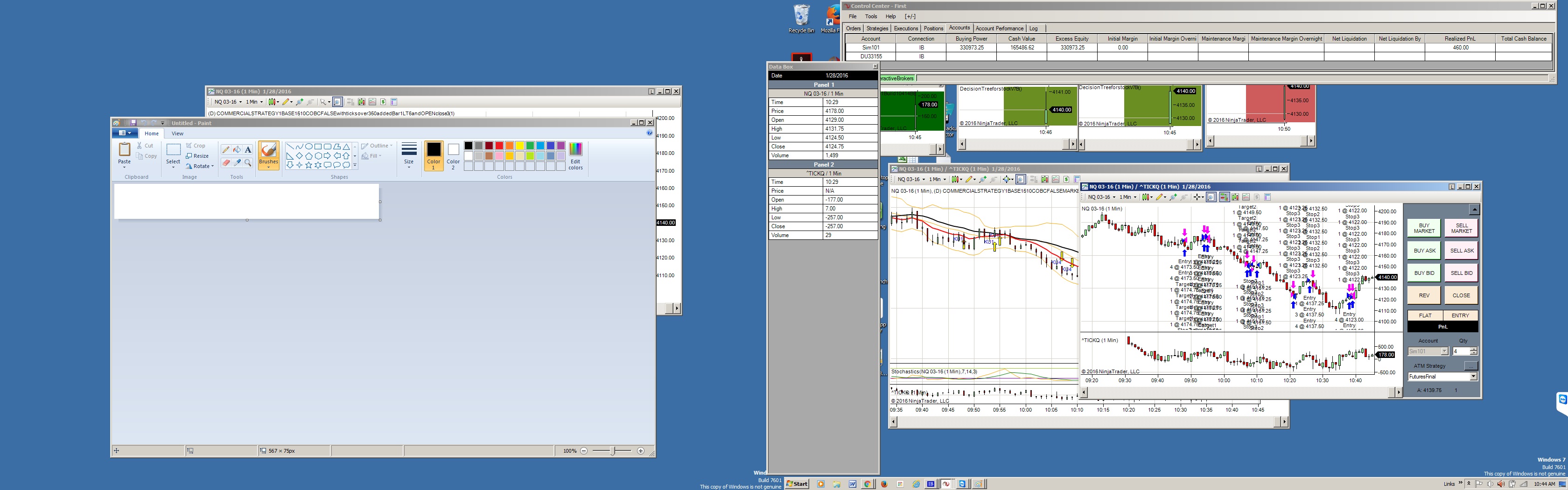The height and width of the screenshot is (490, 1568).
Task: Select the Home tab in Paint
Action: click(x=152, y=133)
